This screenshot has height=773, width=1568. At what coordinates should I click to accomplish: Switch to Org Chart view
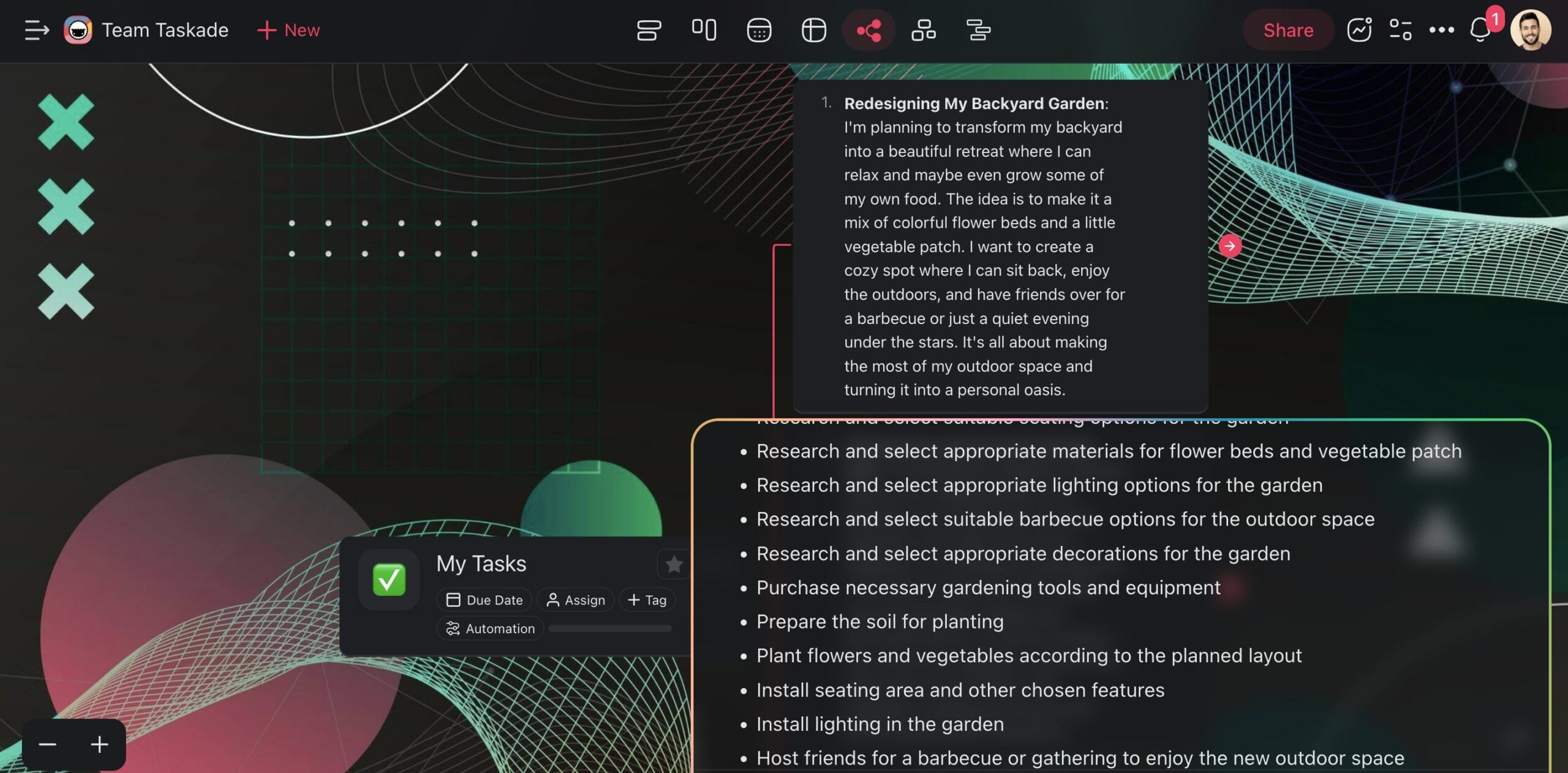923,29
